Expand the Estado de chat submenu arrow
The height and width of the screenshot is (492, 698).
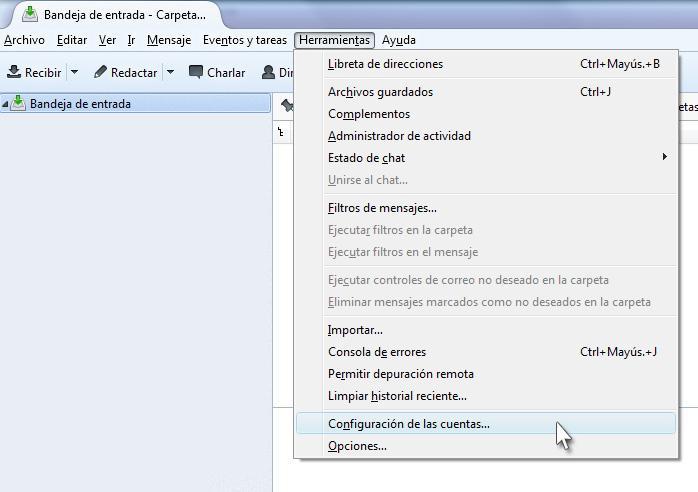click(x=664, y=157)
